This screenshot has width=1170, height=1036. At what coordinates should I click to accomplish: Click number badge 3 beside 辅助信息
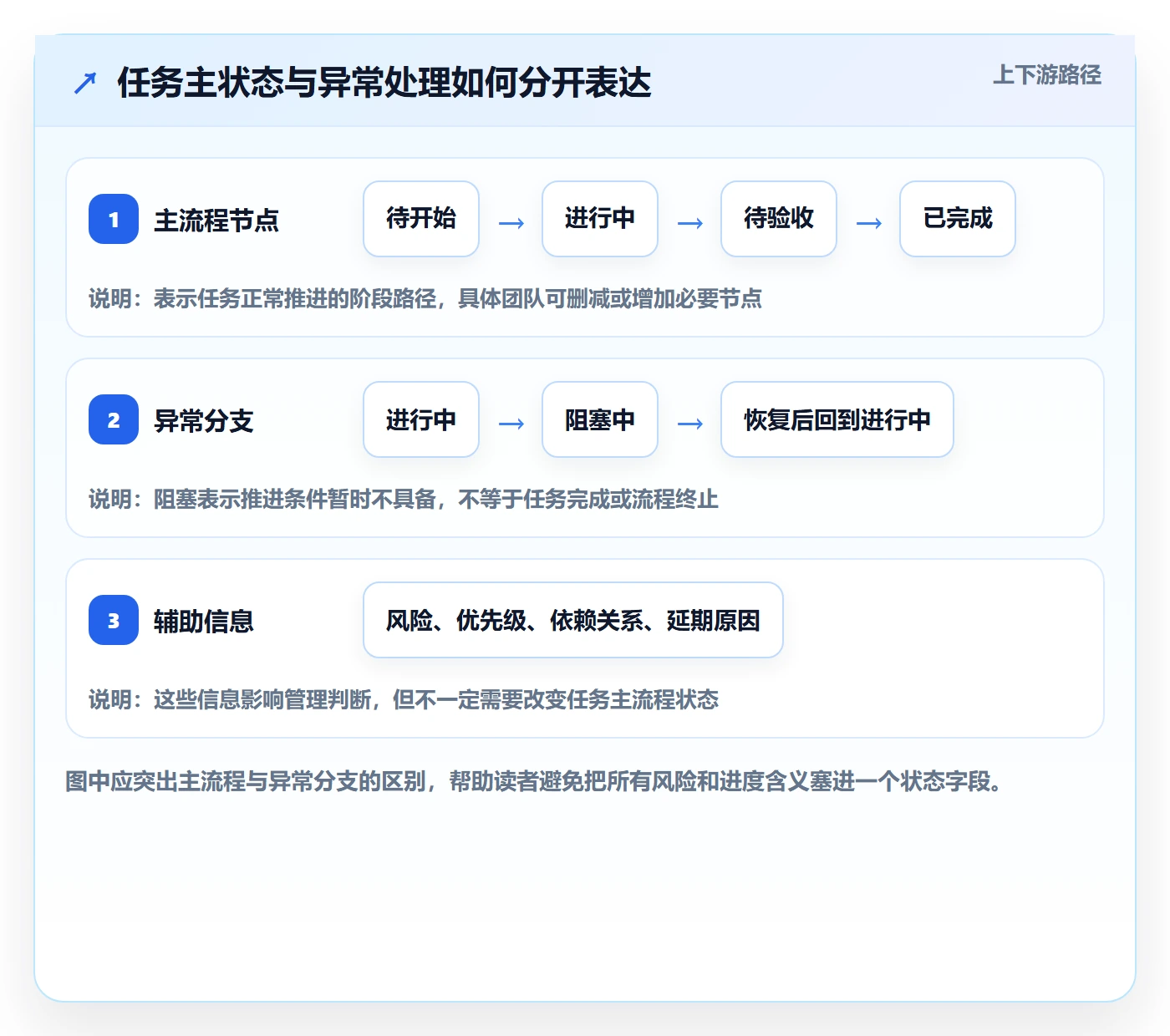[x=114, y=620]
